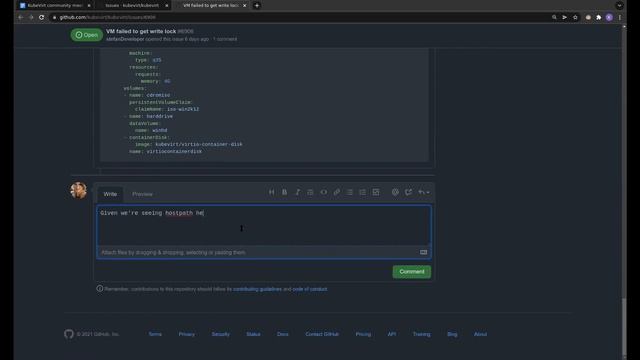Open the Terms footer link

(x=155, y=334)
